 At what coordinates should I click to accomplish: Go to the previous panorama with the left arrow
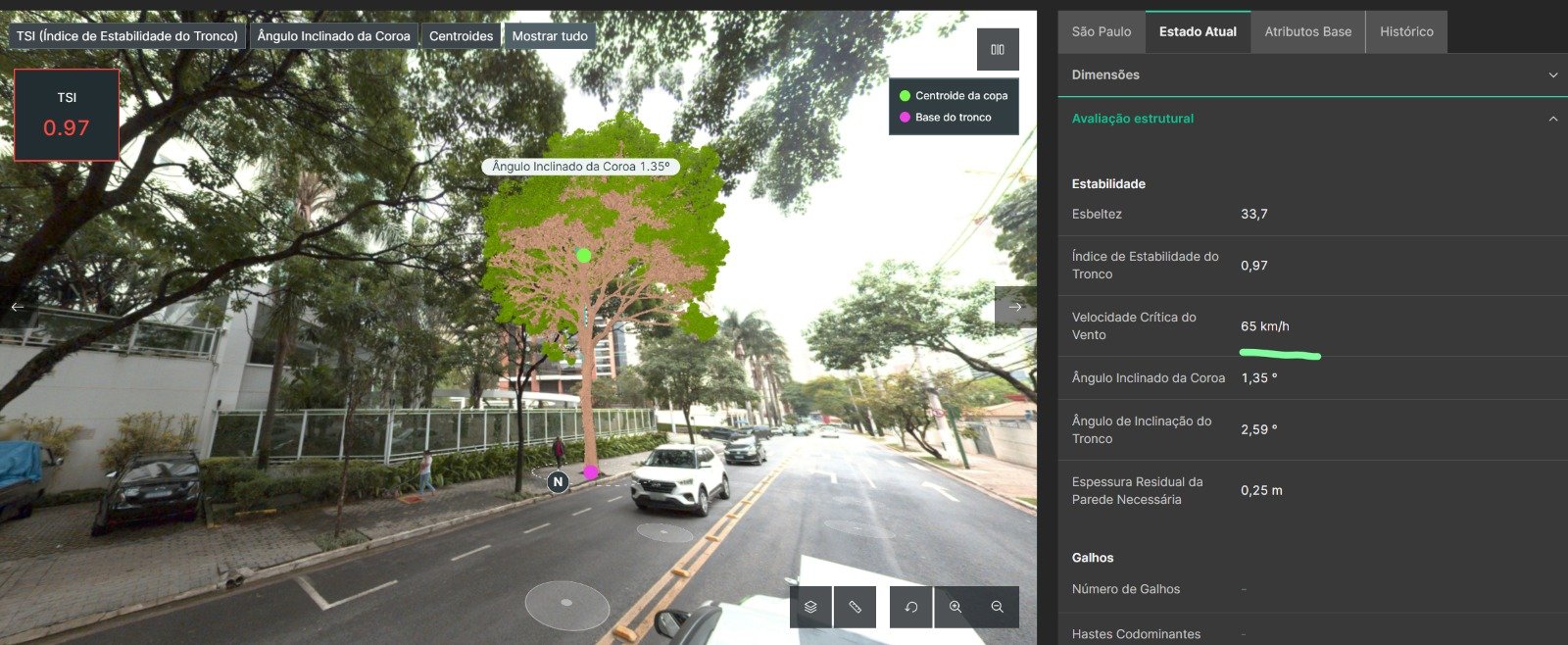[x=18, y=307]
